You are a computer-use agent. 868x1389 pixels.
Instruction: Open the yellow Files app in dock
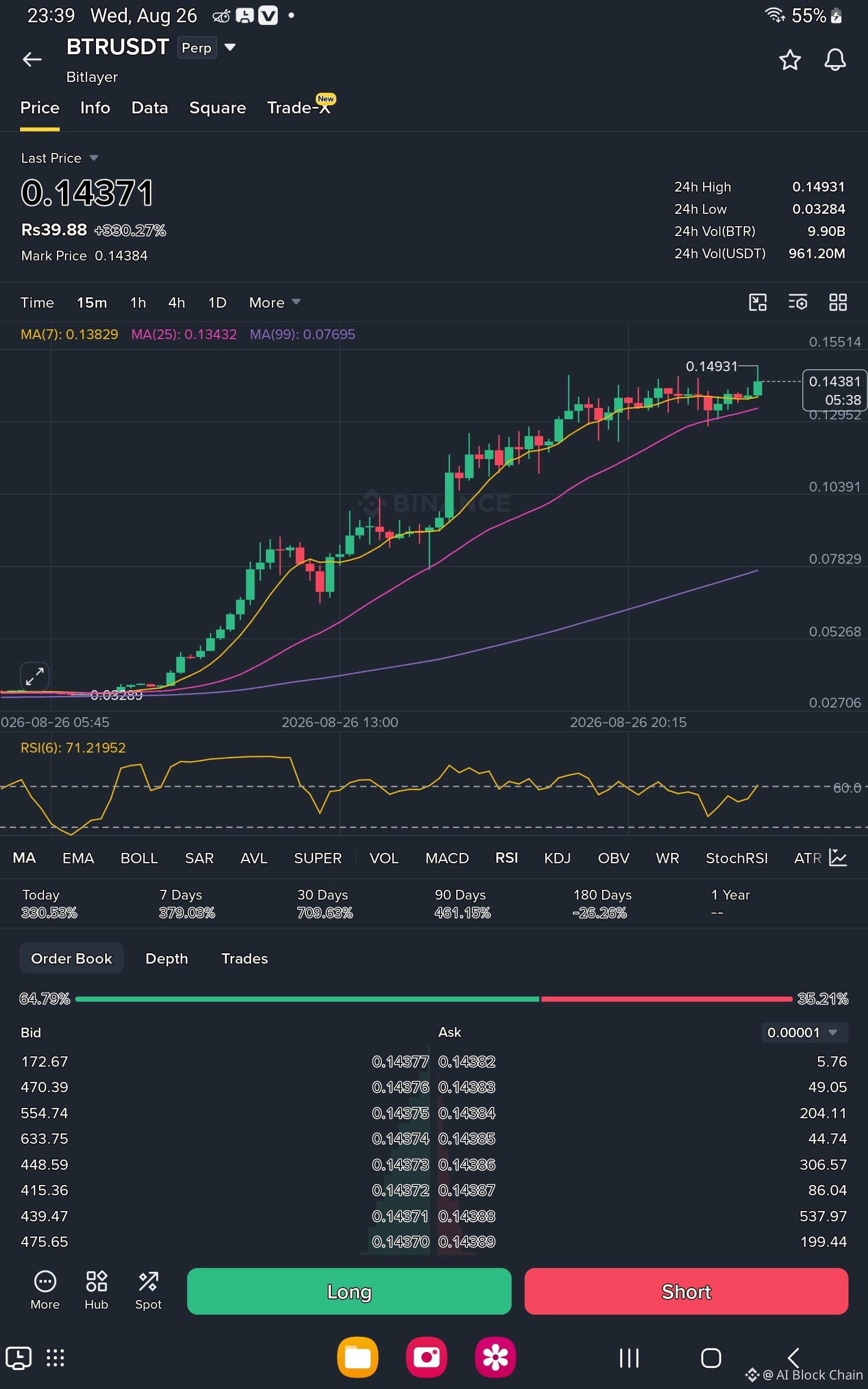pyautogui.click(x=358, y=1358)
